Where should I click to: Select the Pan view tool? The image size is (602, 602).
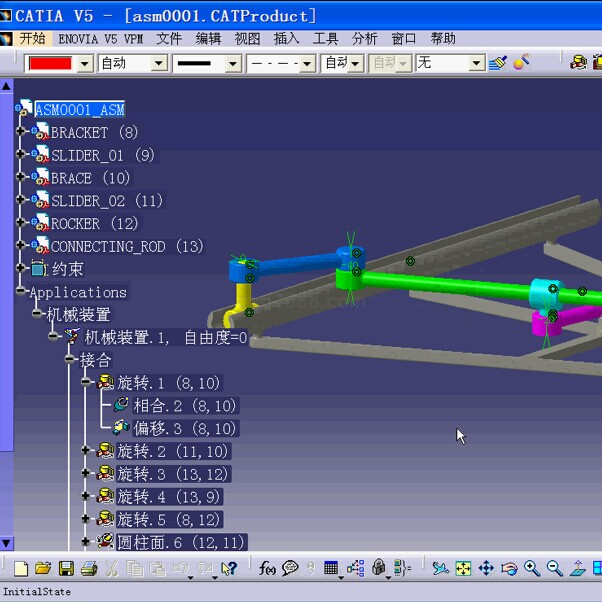click(486, 569)
